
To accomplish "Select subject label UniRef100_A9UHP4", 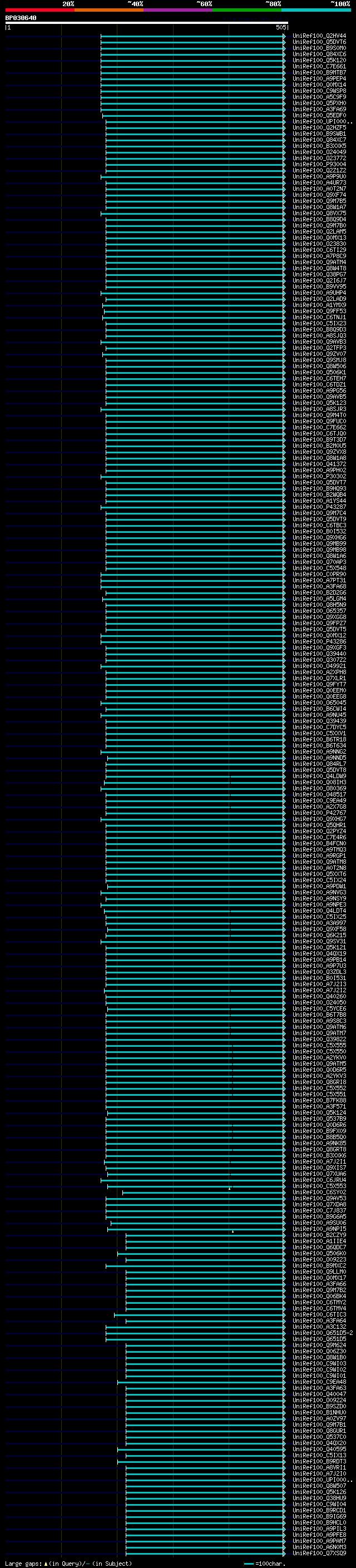I will [x=319, y=293].
